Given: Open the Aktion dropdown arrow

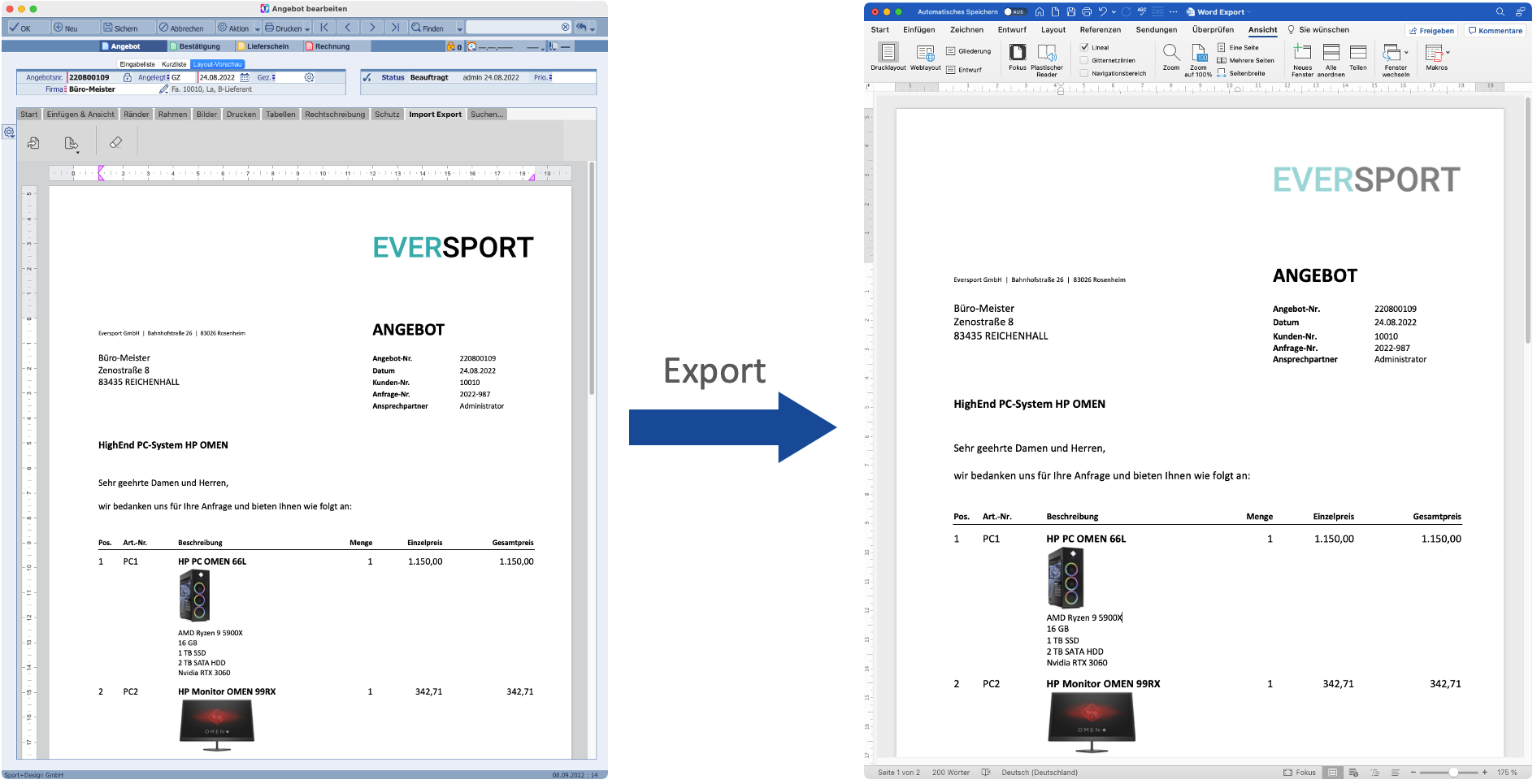Looking at the screenshot, I should (x=258, y=28).
